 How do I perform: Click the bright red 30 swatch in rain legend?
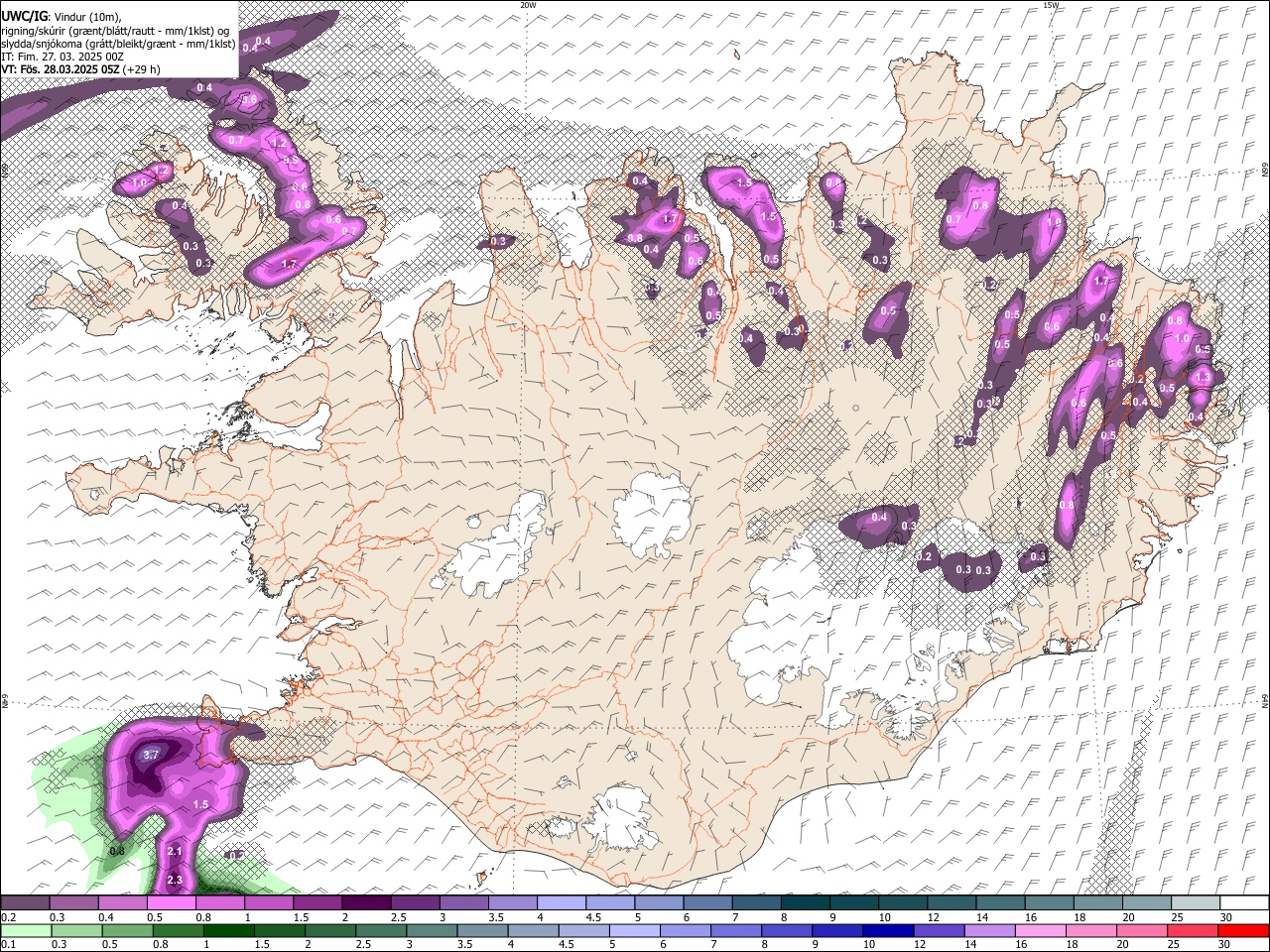click(1243, 930)
